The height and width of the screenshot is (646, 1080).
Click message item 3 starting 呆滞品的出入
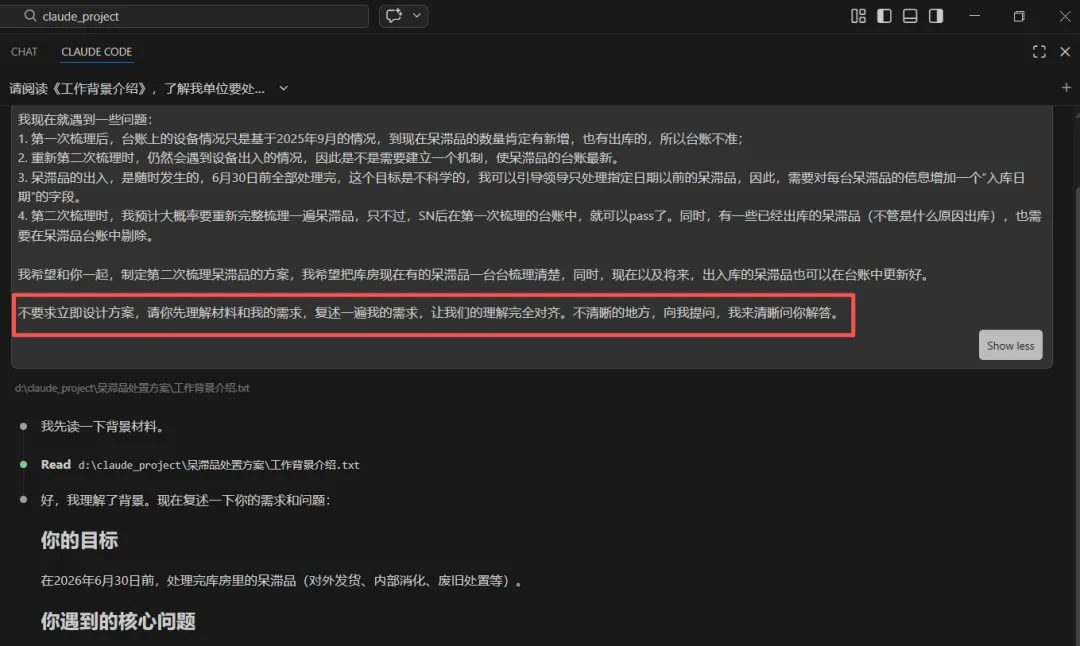click(x=521, y=187)
